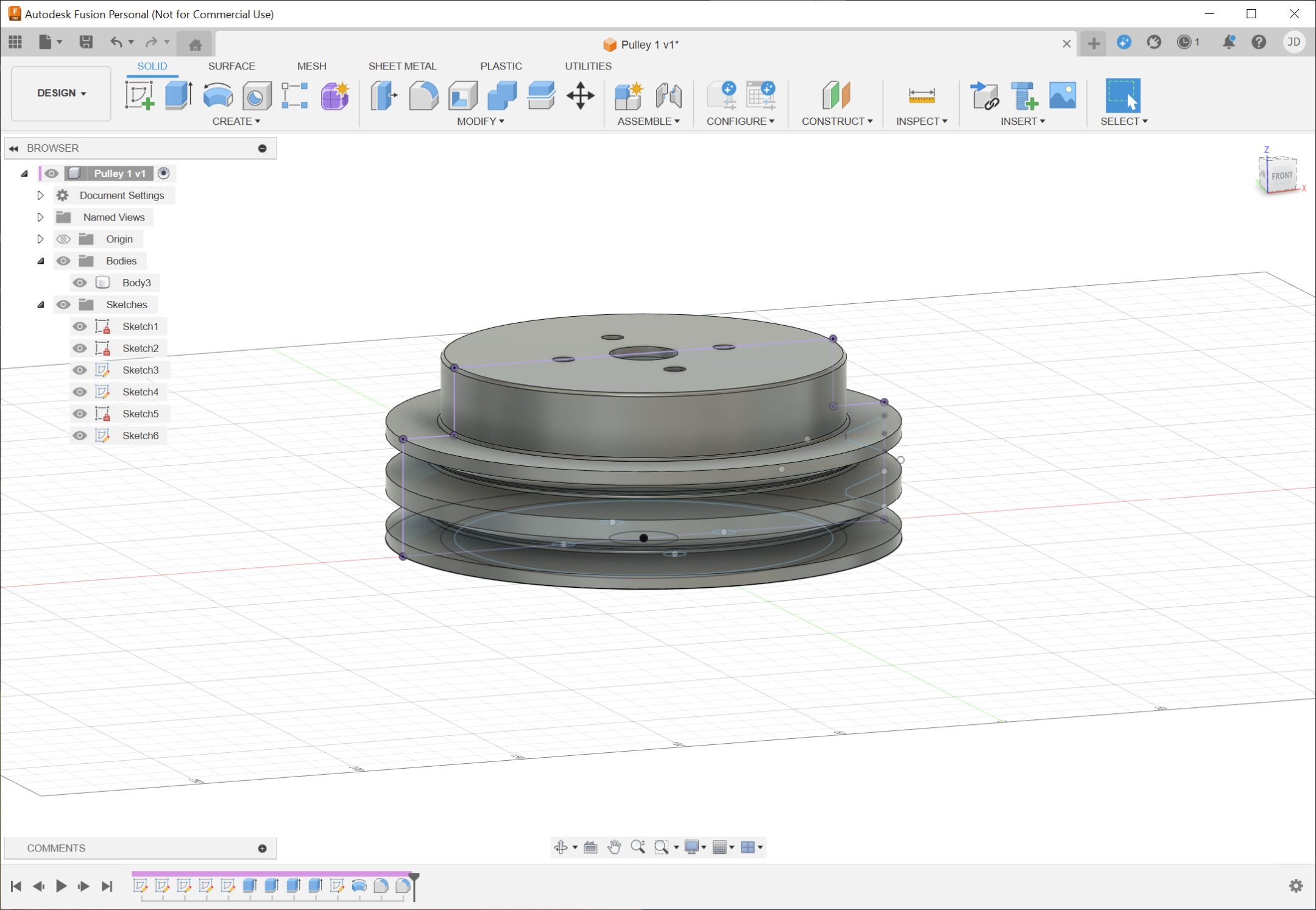
Task: Collapse the Bodies folder
Action: coord(41,261)
